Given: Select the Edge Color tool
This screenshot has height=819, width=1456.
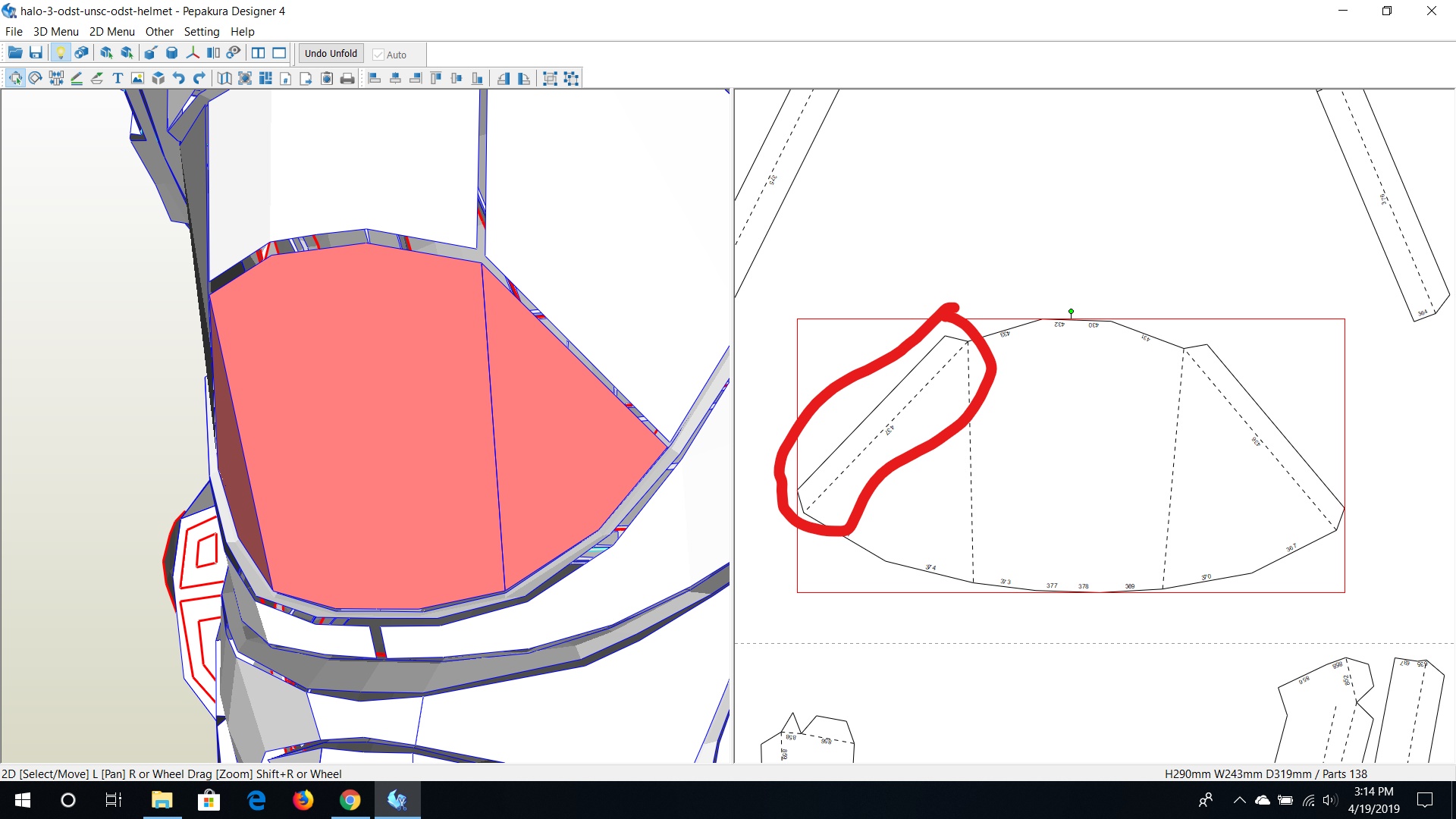Looking at the screenshot, I should (x=97, y=78).
